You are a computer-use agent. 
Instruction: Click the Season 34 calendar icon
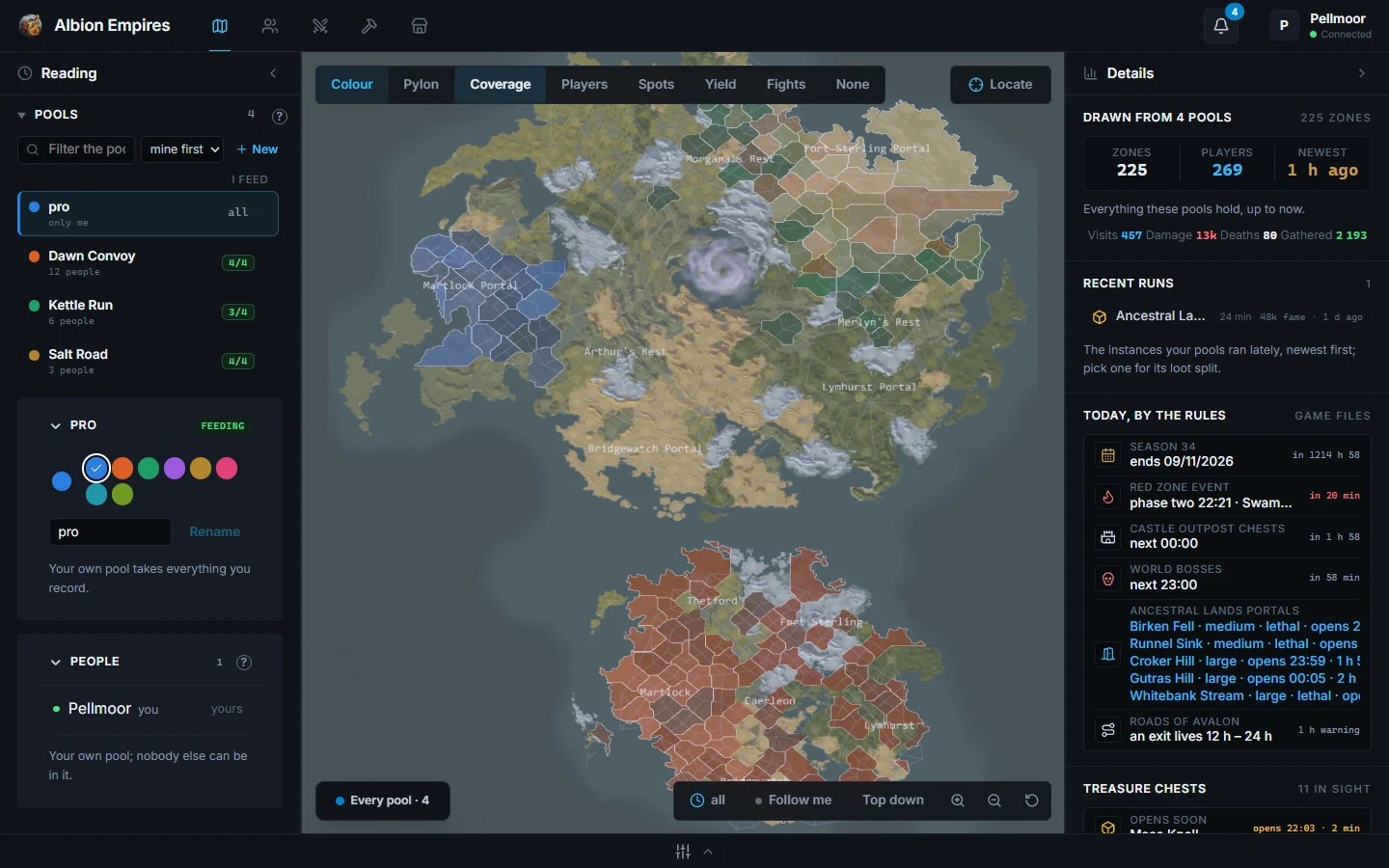(x=1108, y=454)
